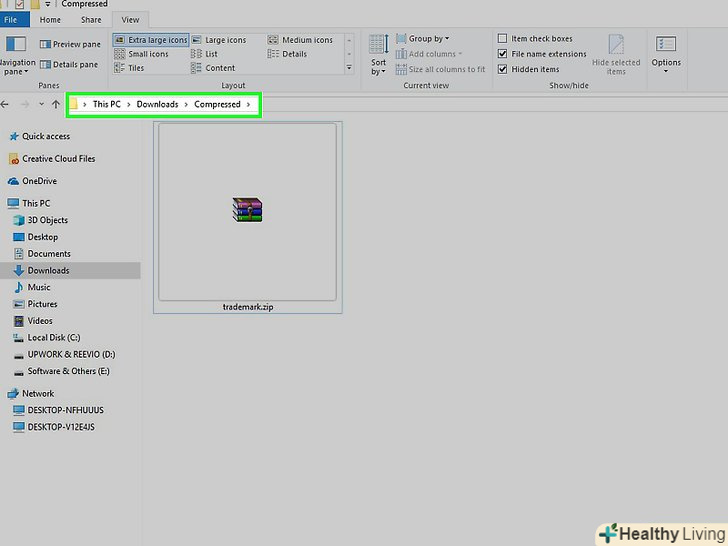Enable Item check boxes

tap(502, 38)
